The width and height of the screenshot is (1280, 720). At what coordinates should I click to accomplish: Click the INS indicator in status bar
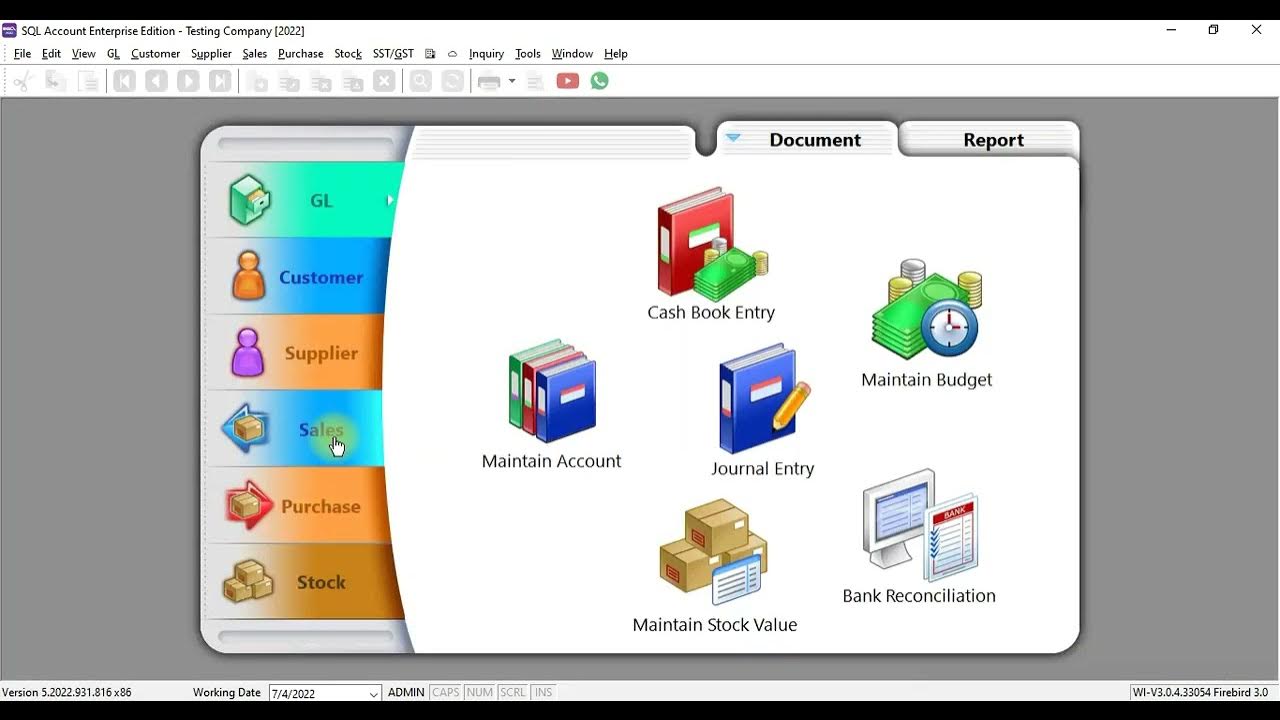tap(543, 693)
